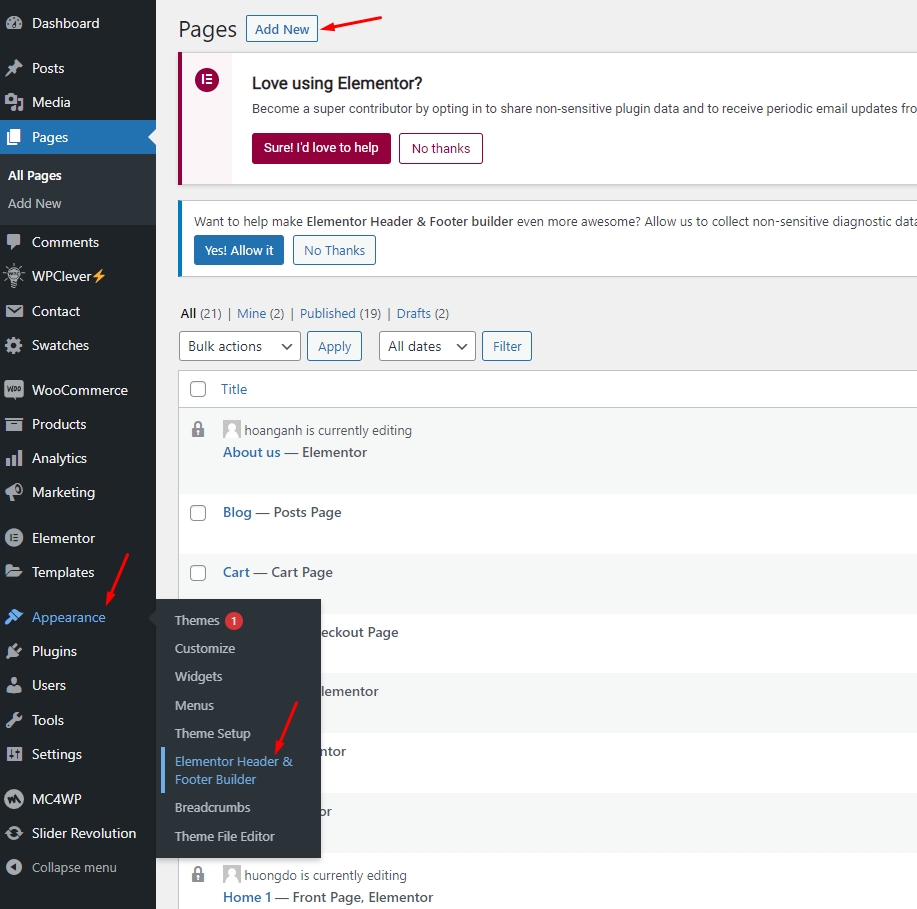This screenshot has height=909, width=917.
Task: Toggle the select-all checkbox beside Title
Action: 198,389
